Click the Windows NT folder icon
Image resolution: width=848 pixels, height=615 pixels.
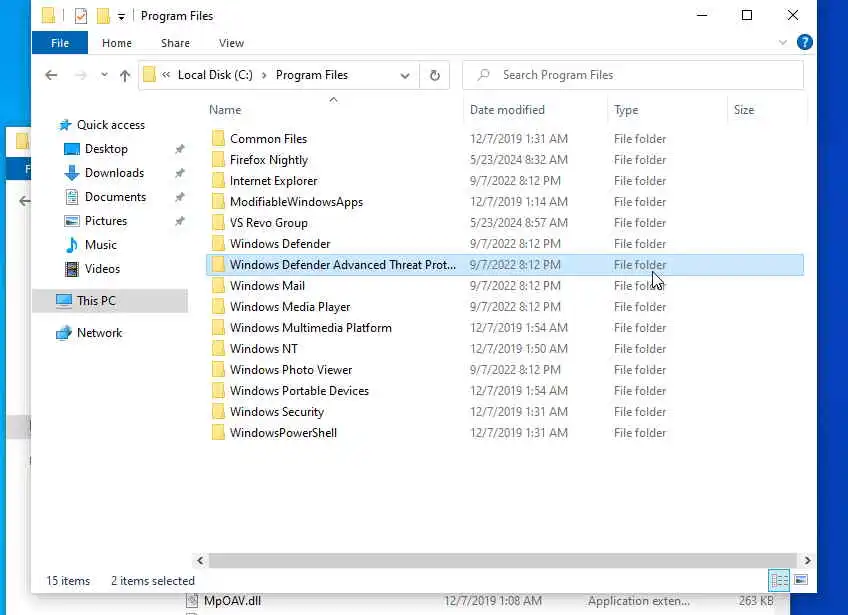pos(218,349)
